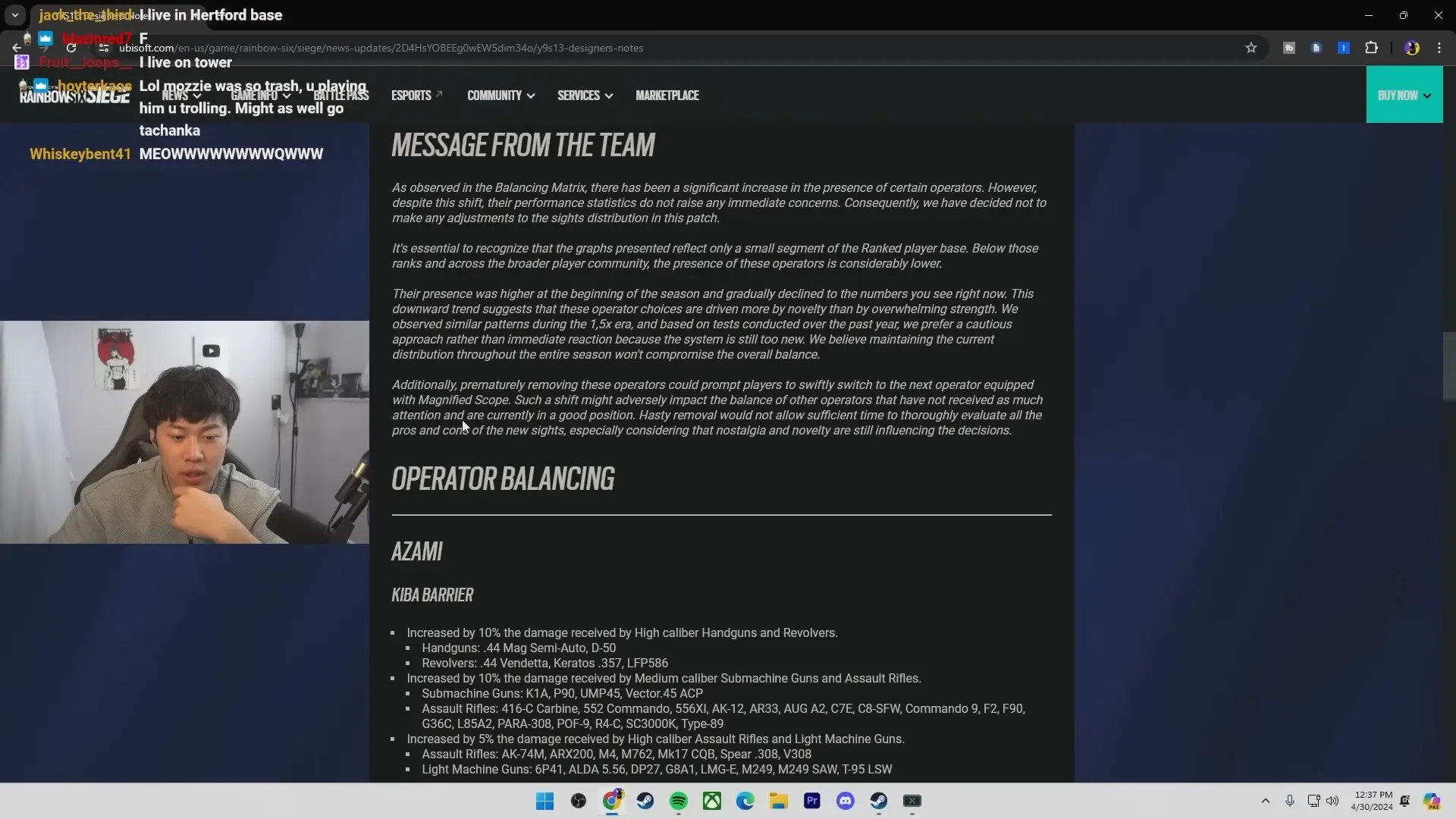
Task: Click the line "Revolvers: .44 Vendetta, Keratos .357, LFP586"
Action: pos(544,664)
